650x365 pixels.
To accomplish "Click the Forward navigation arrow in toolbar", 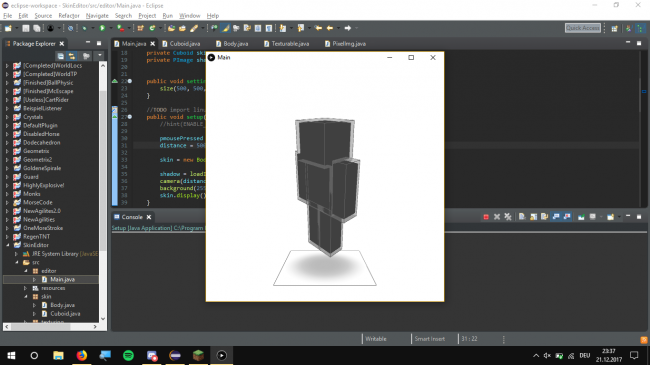I will [x=348, y=28].
